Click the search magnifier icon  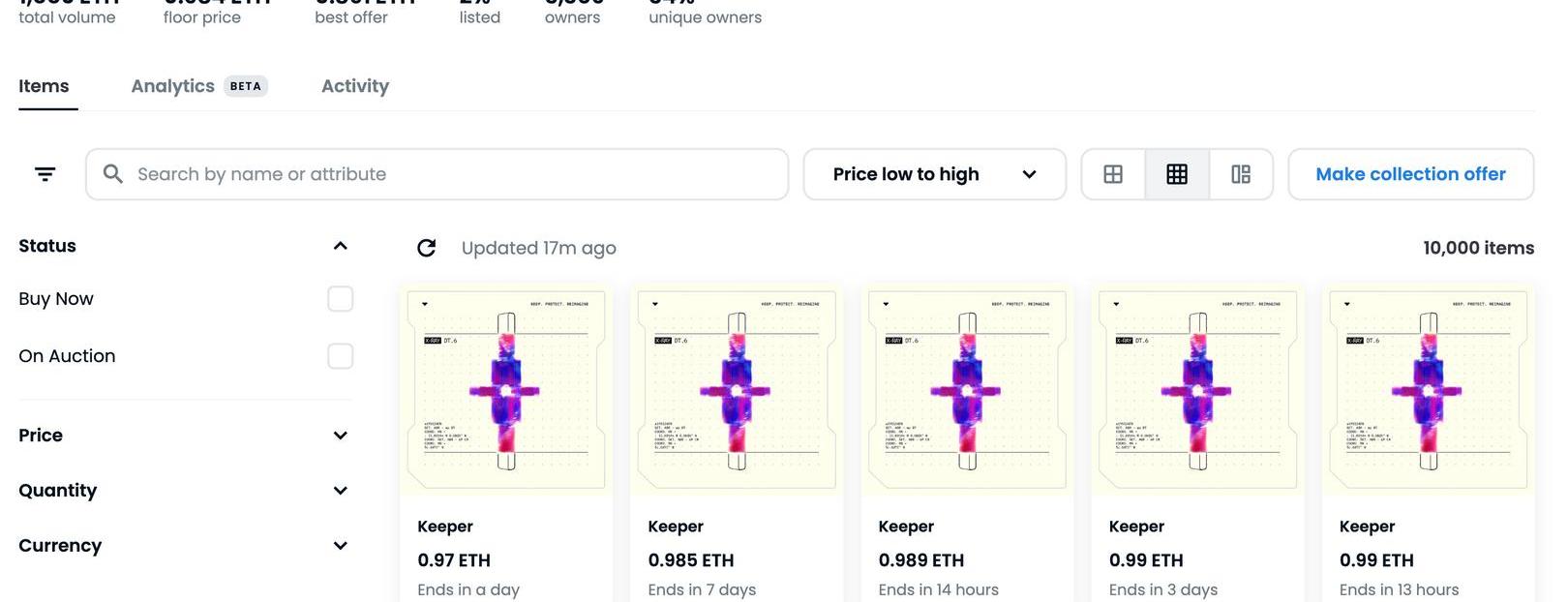click(113, 174)
